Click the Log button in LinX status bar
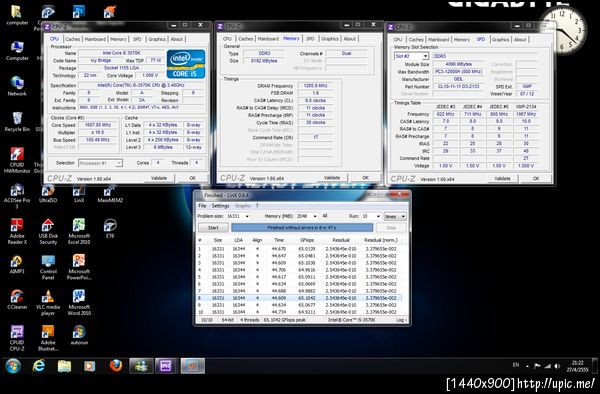600x394 pixels. click(401, 320)
